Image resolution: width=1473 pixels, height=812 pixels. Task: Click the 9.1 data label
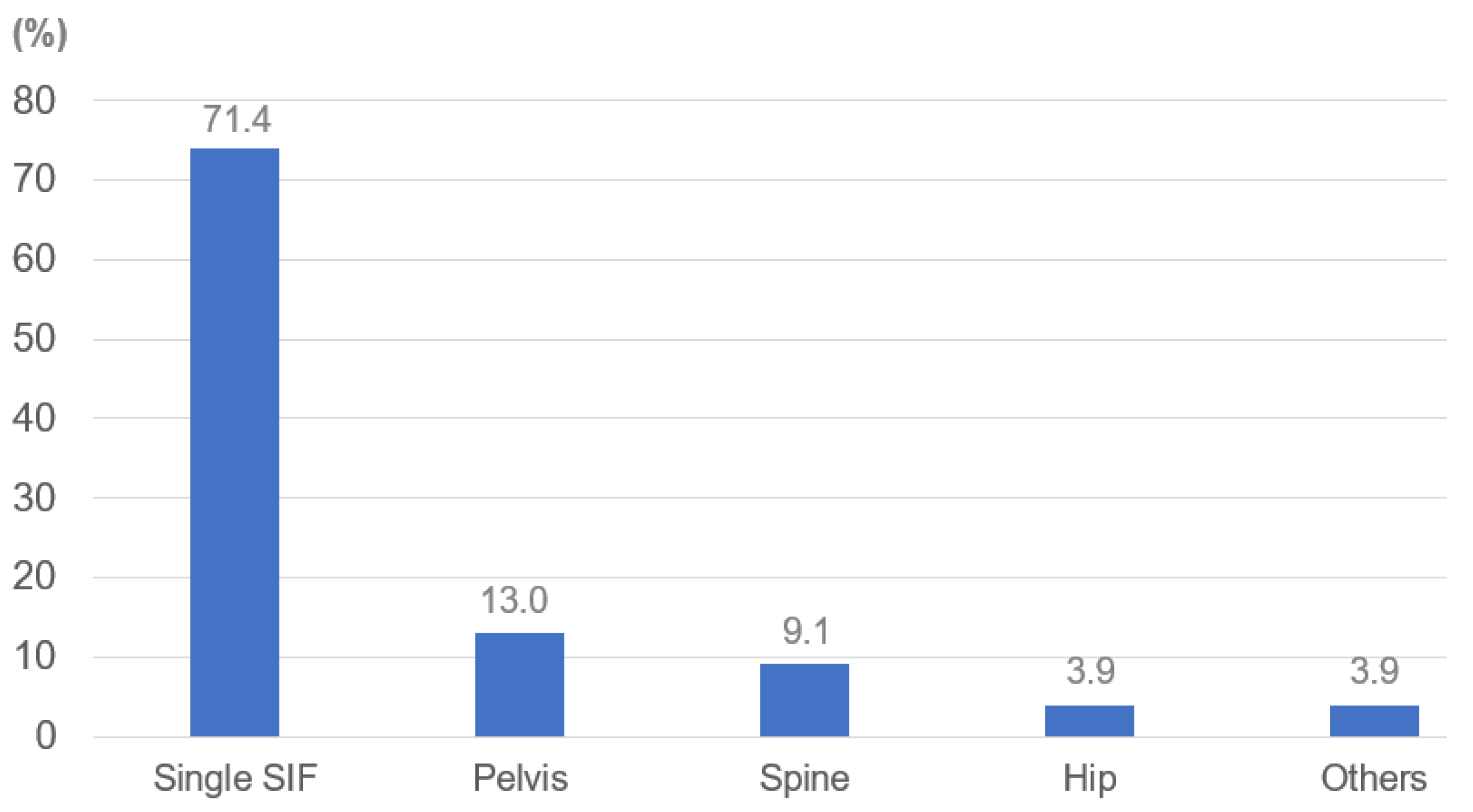pyautogui.click(x=805, y=631)
